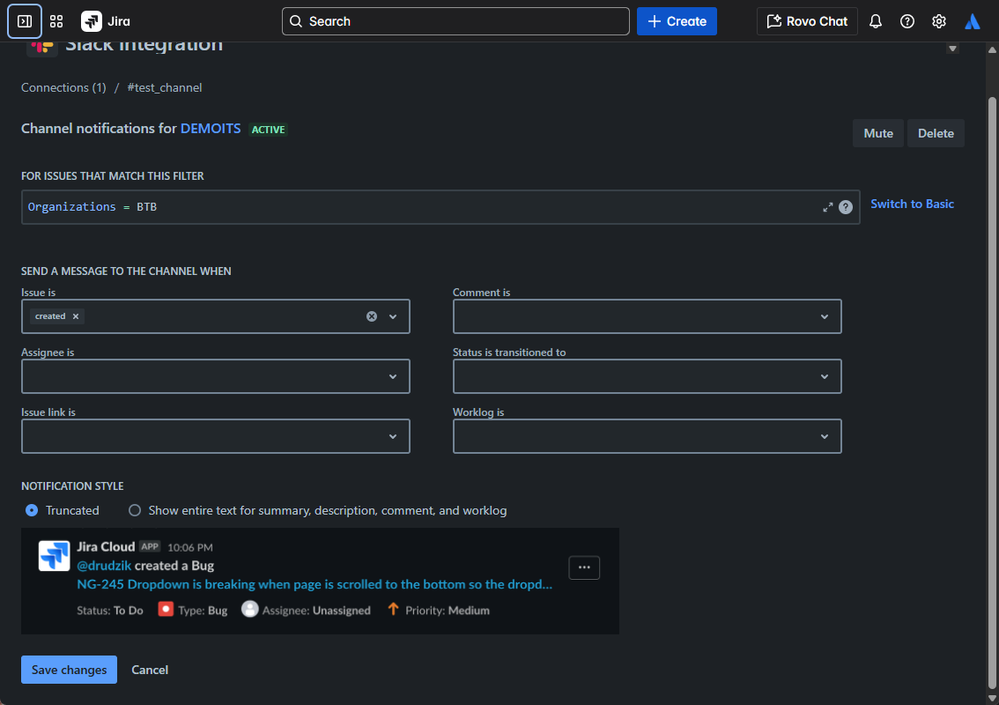Toggle the sidebar panel icon

[x=25, y=21]
